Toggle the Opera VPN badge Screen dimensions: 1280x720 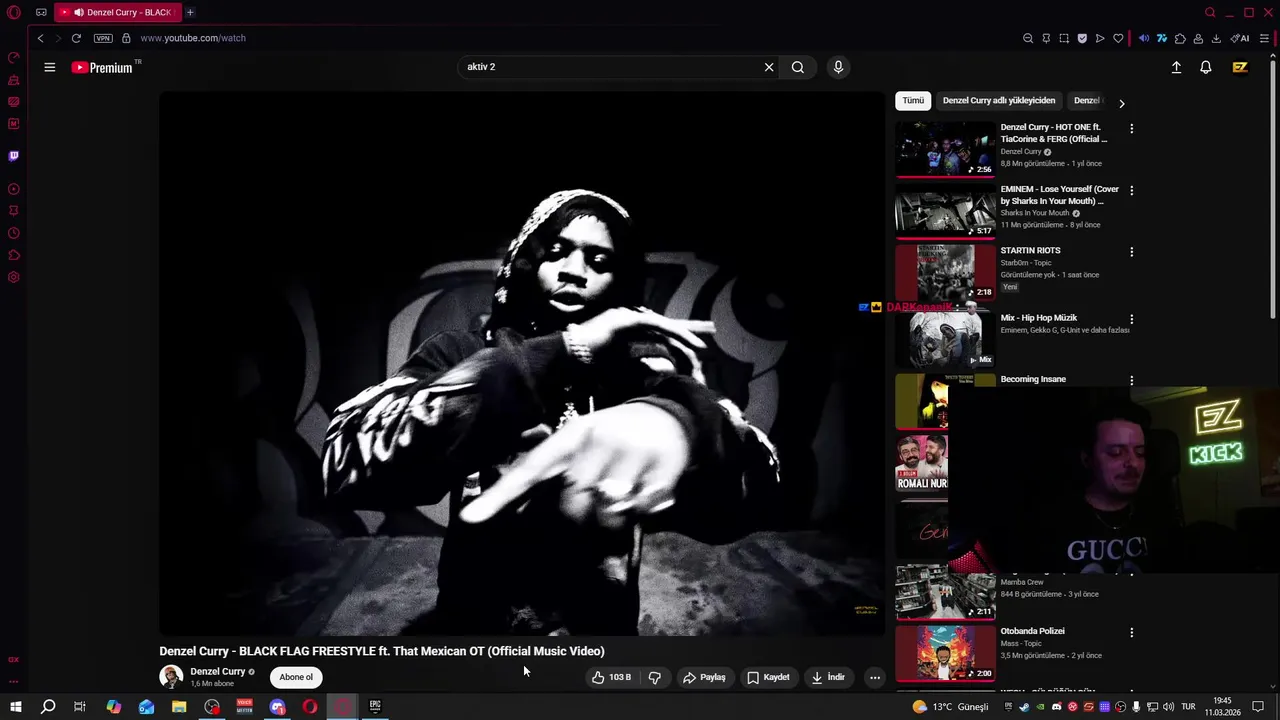(x=103, y=38)
